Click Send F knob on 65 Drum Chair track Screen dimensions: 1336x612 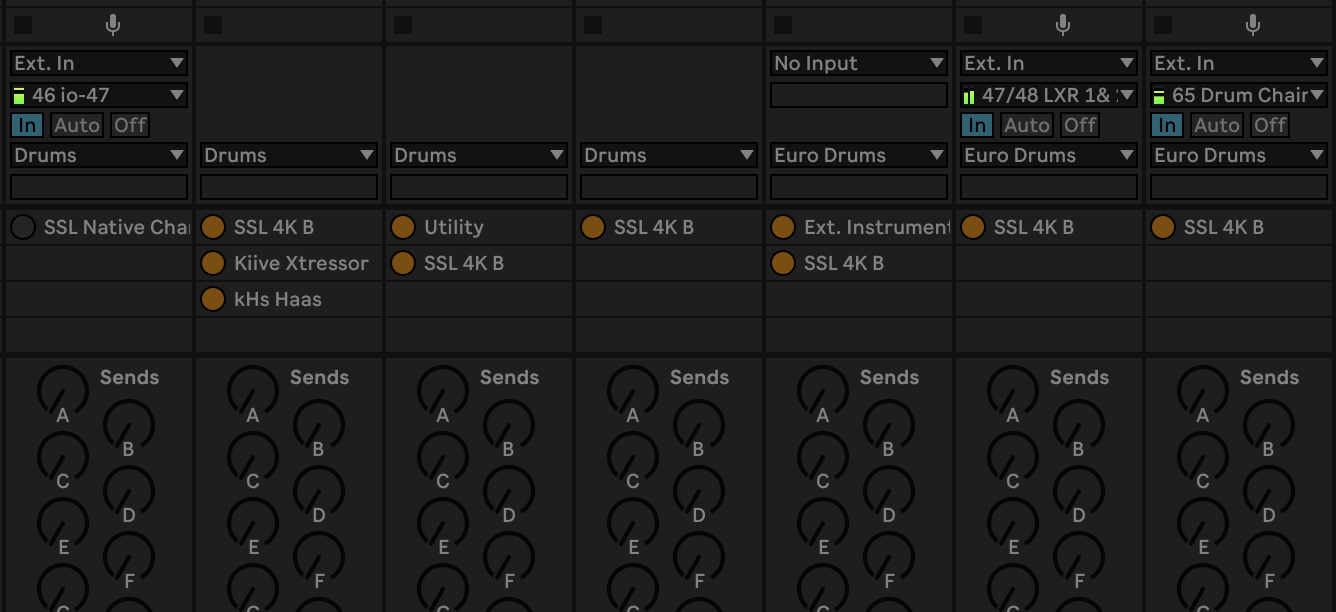1268,557
